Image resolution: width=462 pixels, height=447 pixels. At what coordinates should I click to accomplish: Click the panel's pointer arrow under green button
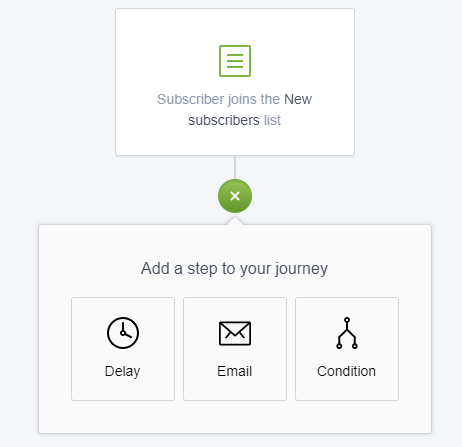[x=235, y=221]
